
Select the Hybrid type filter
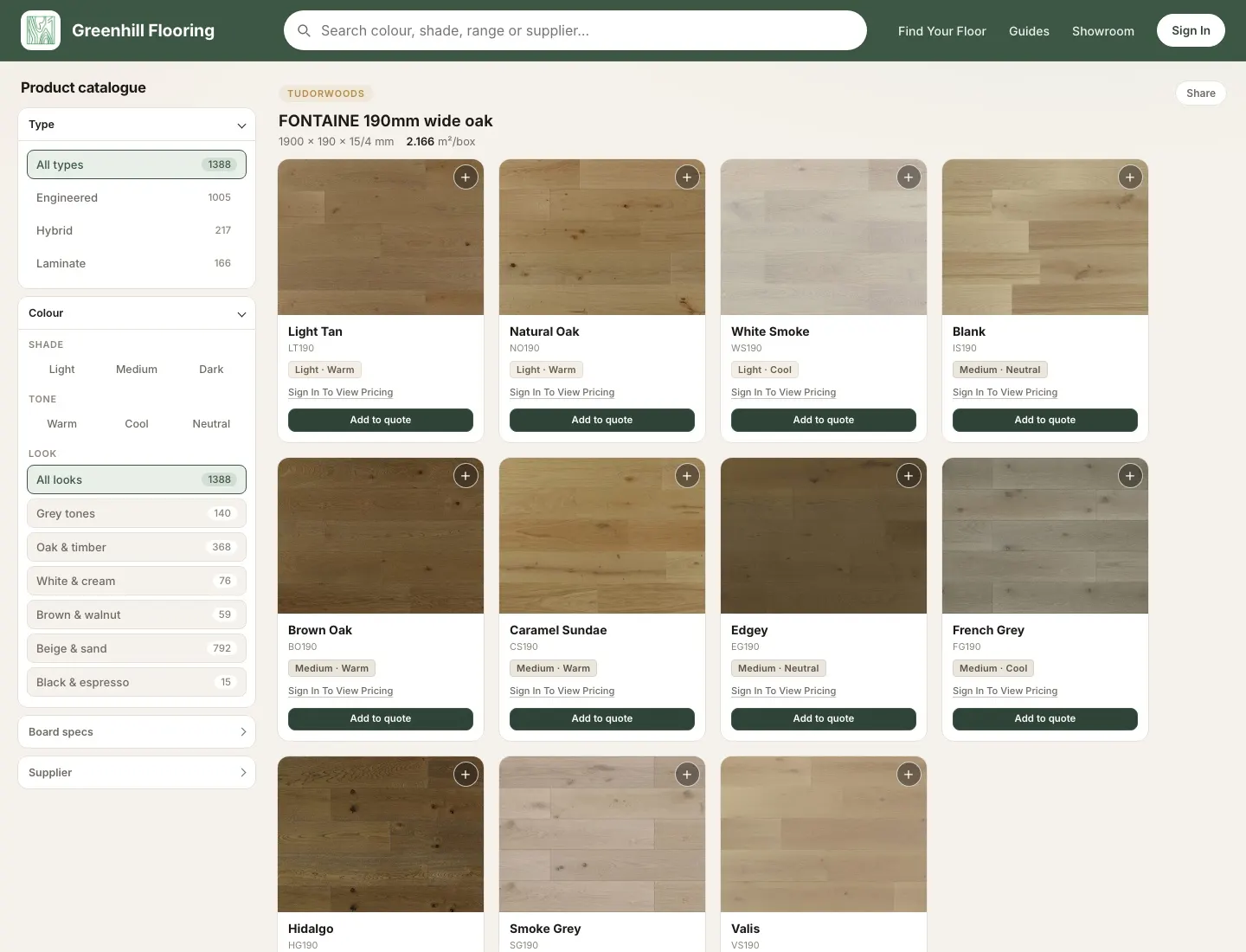click(137, 231)
